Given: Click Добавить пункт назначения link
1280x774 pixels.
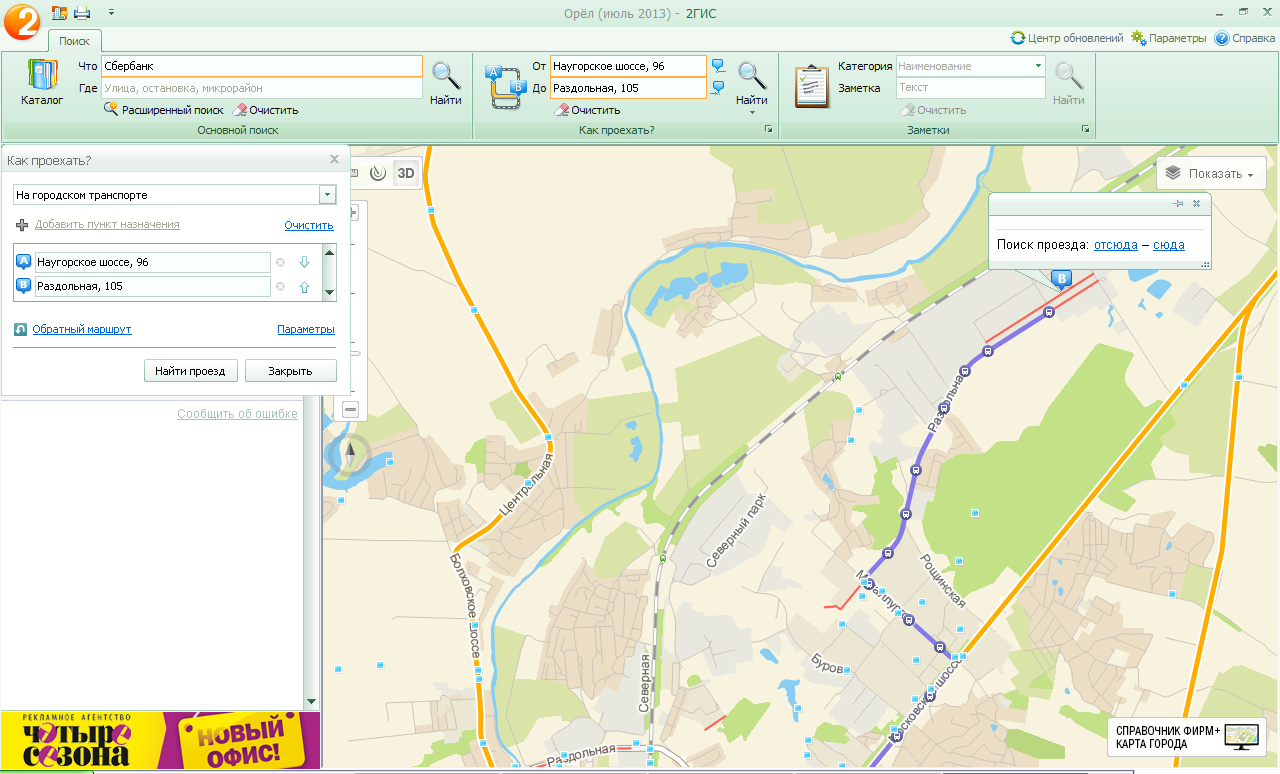Looking at the screenshot, I should tap(107, 224).
